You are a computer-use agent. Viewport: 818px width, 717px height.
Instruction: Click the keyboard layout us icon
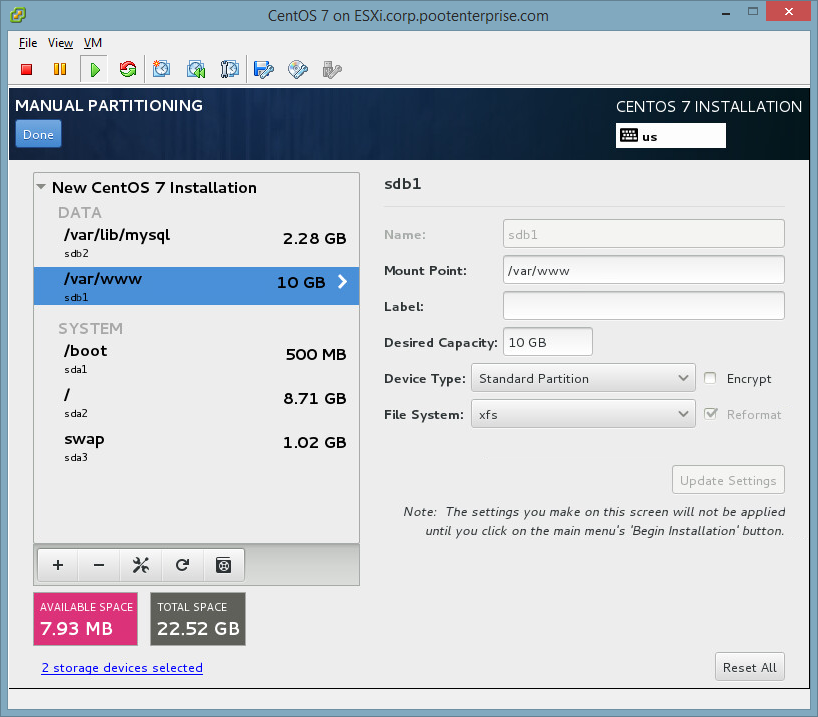click(629, 136)
